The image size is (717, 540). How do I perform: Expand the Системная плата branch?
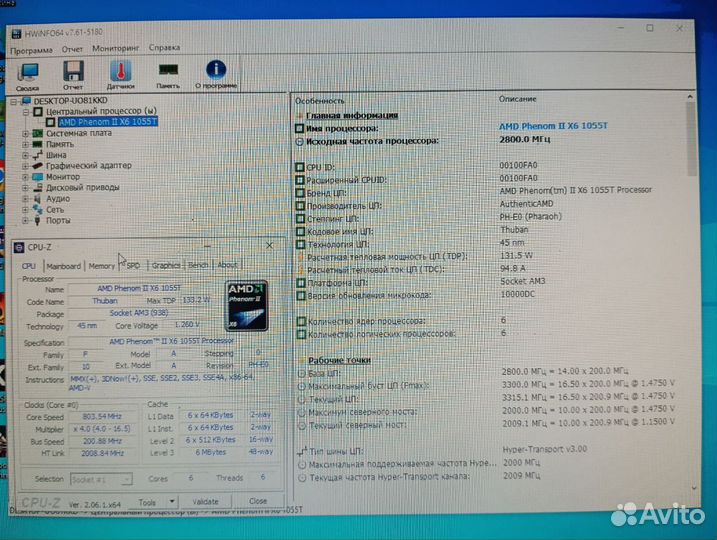(x=26, y=134)
